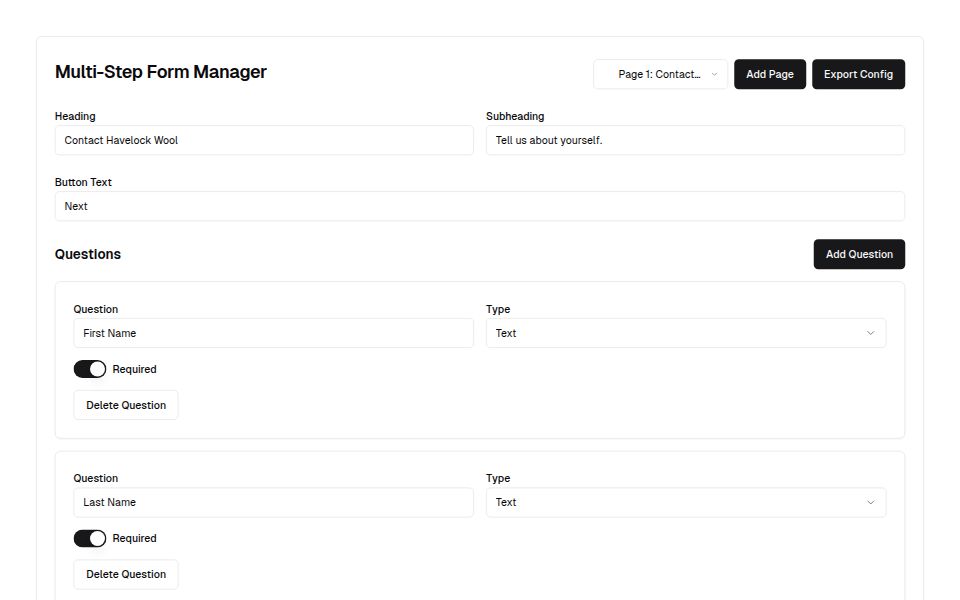Click the chevron on First Name's Type field
Screen dimensions: 960x600
(871, 333)
